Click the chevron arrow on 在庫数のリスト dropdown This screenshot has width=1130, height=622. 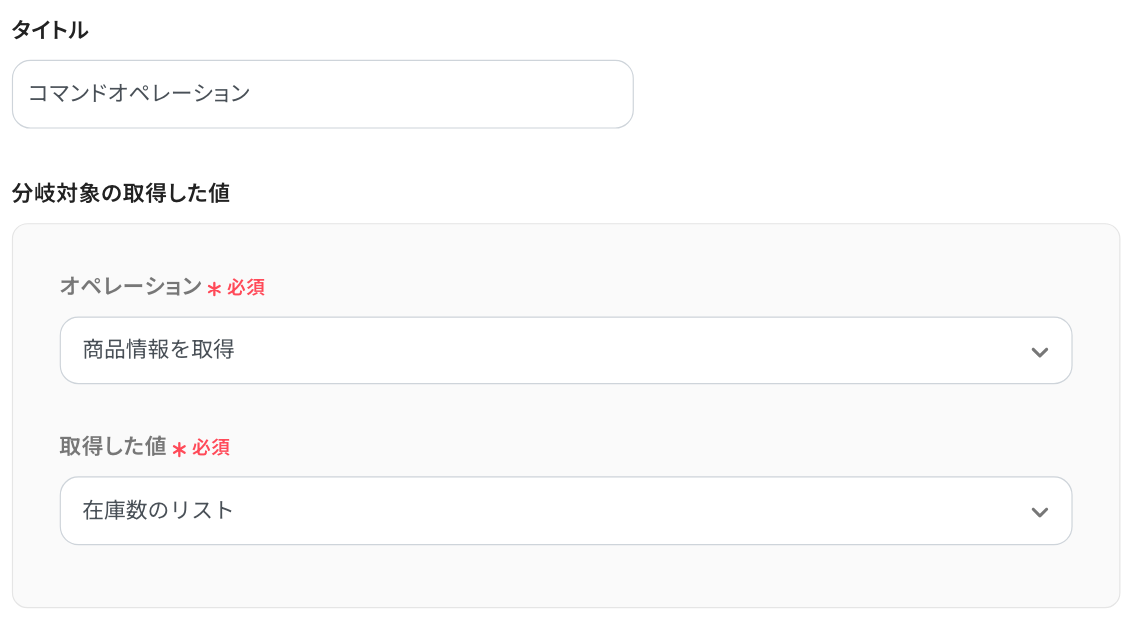click(x=1039, y=512)
